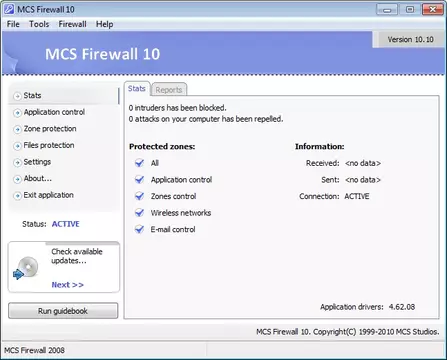Image resolution: width=447 pixels, height=360 pixels.
Task: Click the Application drivers 4.62.08 value
Action: click(402, 307)
